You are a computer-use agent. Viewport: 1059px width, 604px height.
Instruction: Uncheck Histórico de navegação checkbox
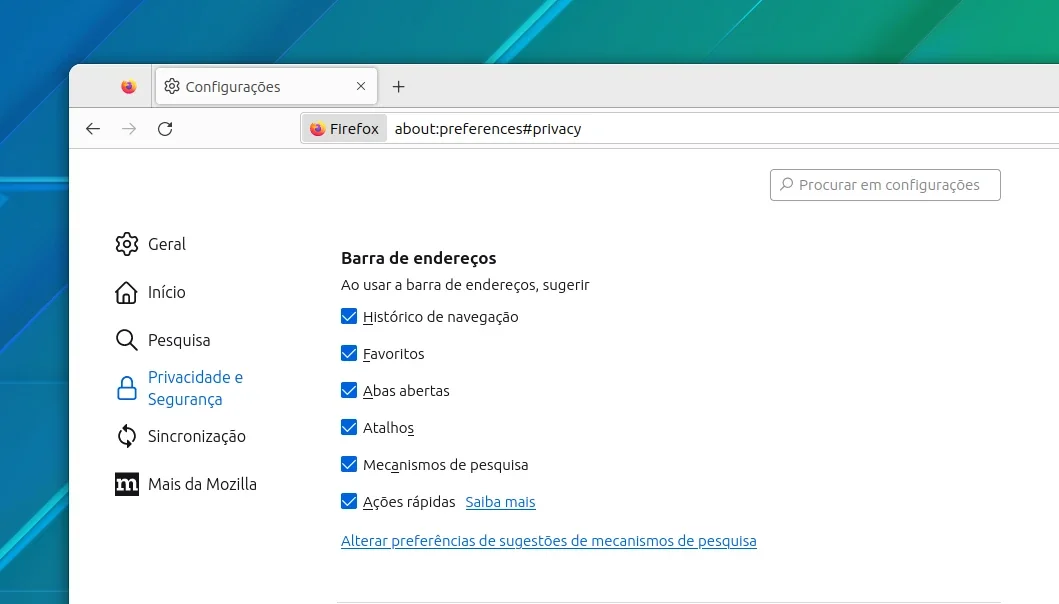[349, 316]
